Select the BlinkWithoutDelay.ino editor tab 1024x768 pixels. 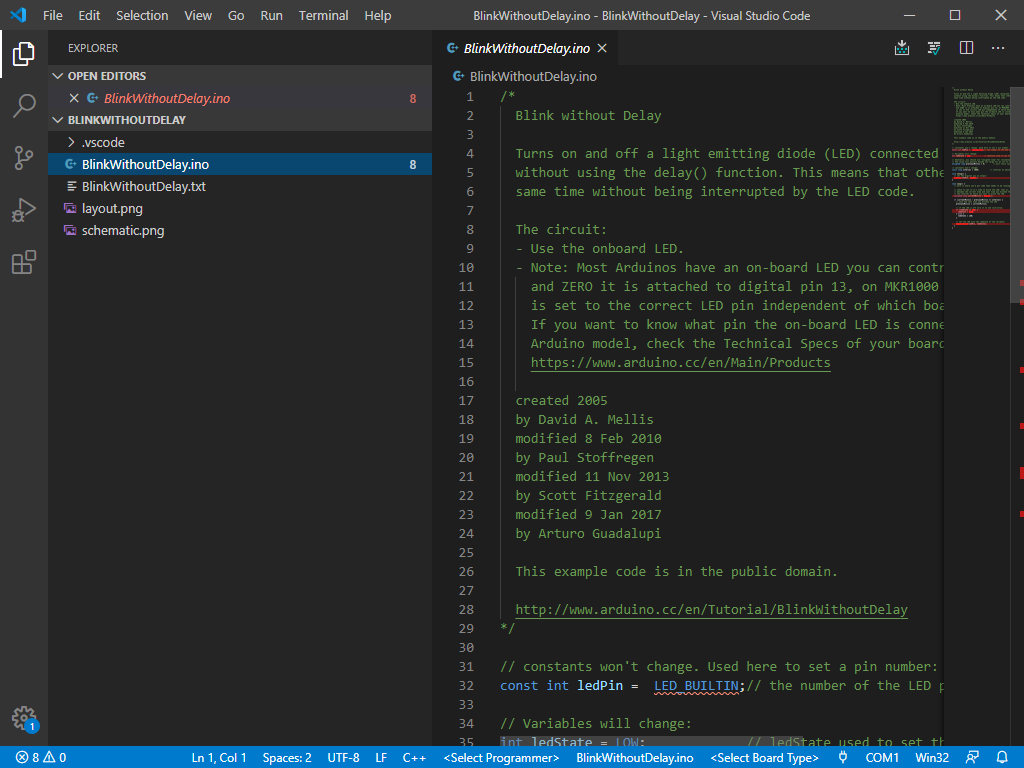[525, 48]
